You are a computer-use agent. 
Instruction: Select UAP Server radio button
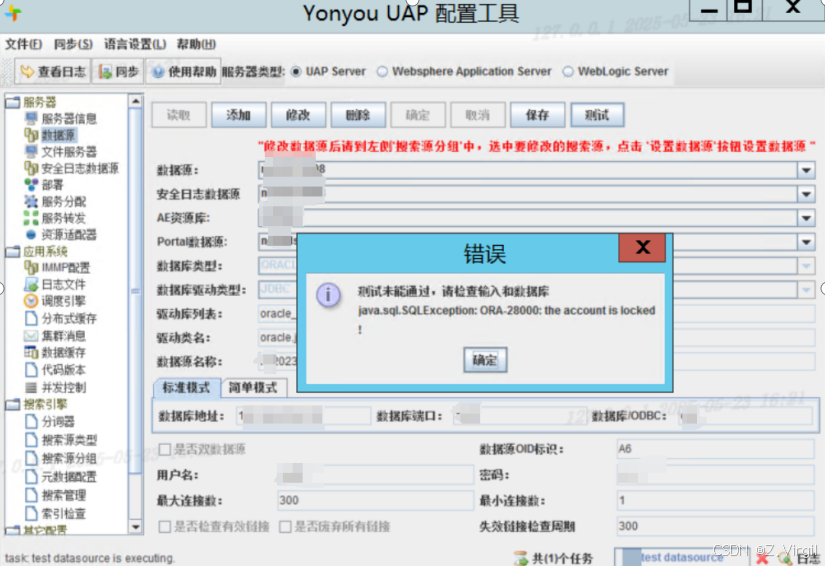point(296,72)
